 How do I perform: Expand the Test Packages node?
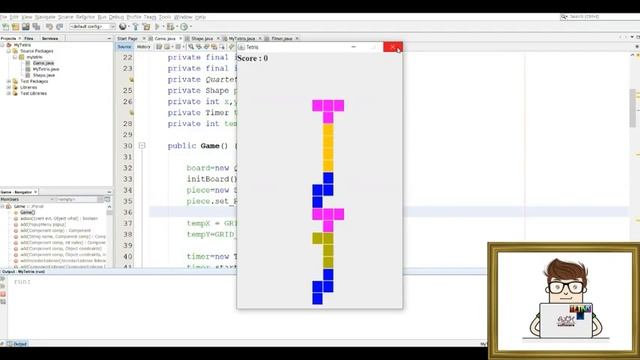(9, 81)
